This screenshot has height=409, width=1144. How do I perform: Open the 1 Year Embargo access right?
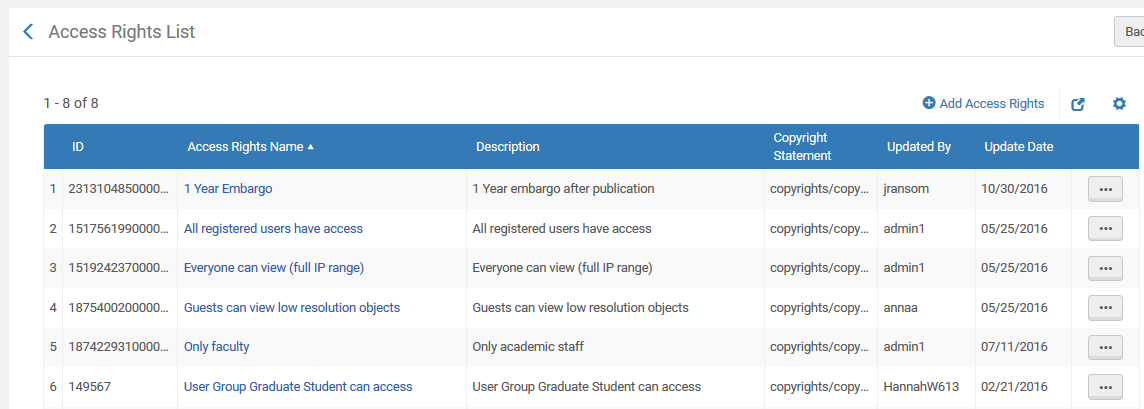(228, 189)
